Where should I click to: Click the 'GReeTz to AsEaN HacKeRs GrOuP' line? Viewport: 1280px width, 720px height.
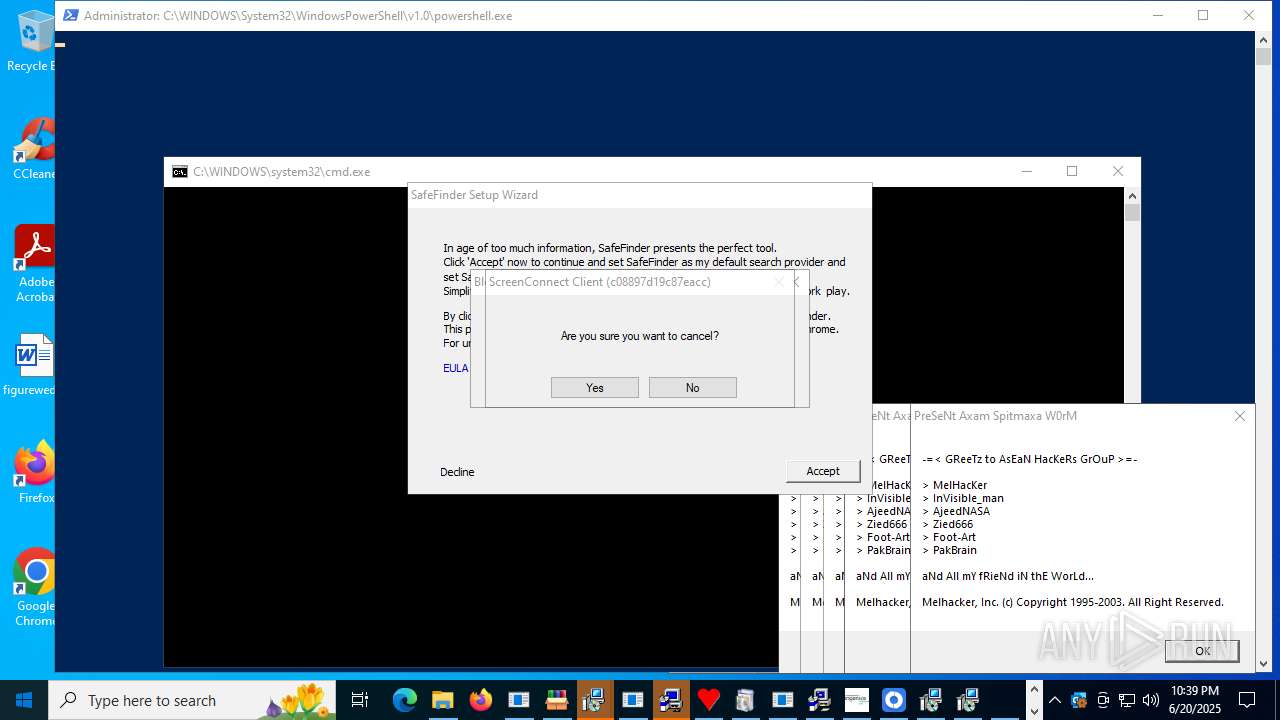pyautogui.click(x=1029, y=459)
